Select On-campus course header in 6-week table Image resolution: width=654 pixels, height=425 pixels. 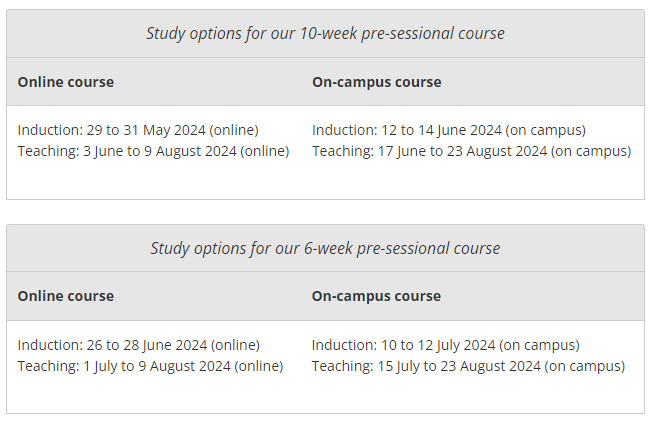tap(376, 296)
